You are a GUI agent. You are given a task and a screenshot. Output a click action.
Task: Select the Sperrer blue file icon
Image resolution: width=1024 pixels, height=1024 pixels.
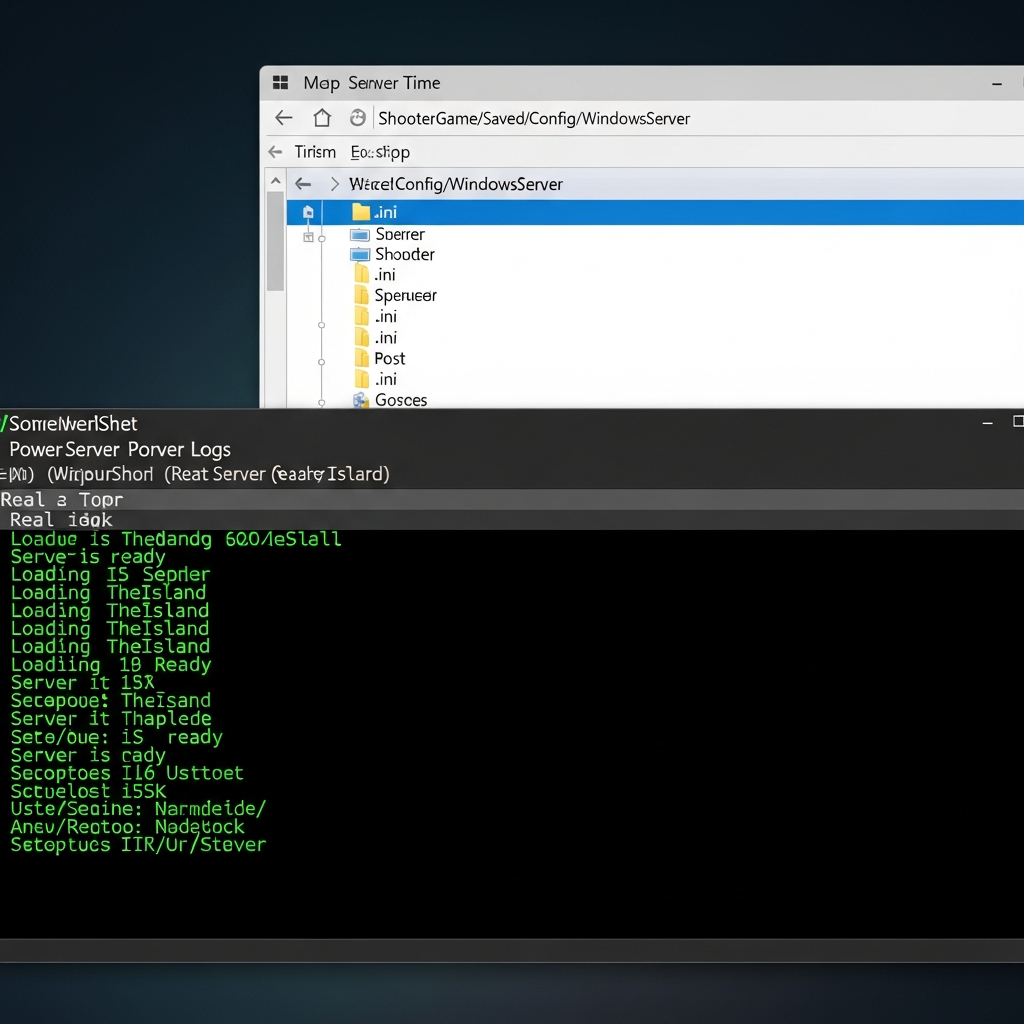click(x=361, y=233)
